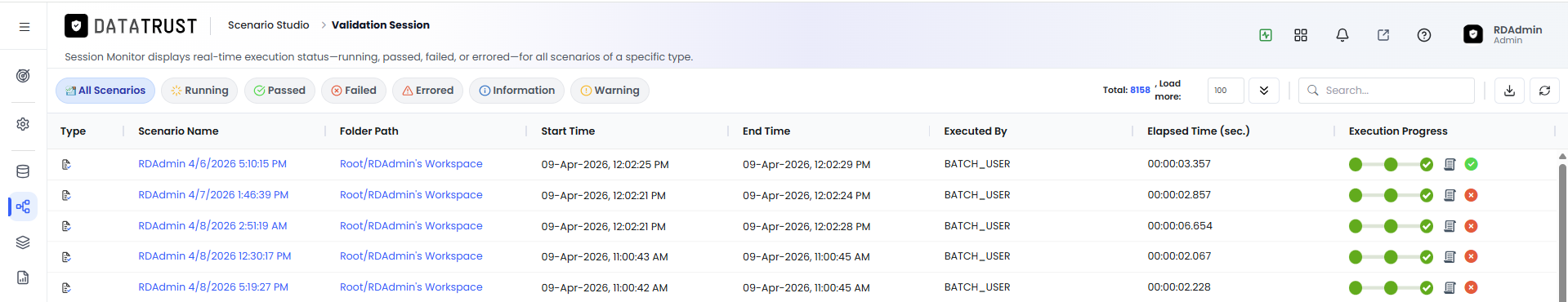Filter by Information scenarios

coord(517,91)
